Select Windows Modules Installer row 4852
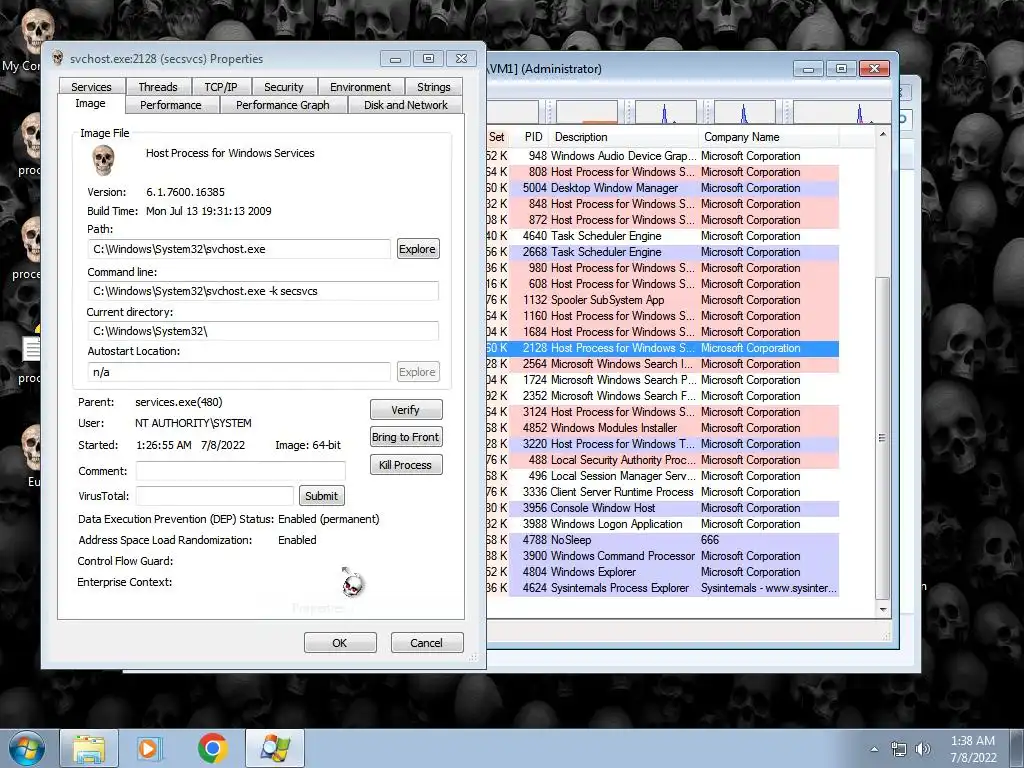The width and height of the screenshot is (1024, 768). click(x=663, y=428)
